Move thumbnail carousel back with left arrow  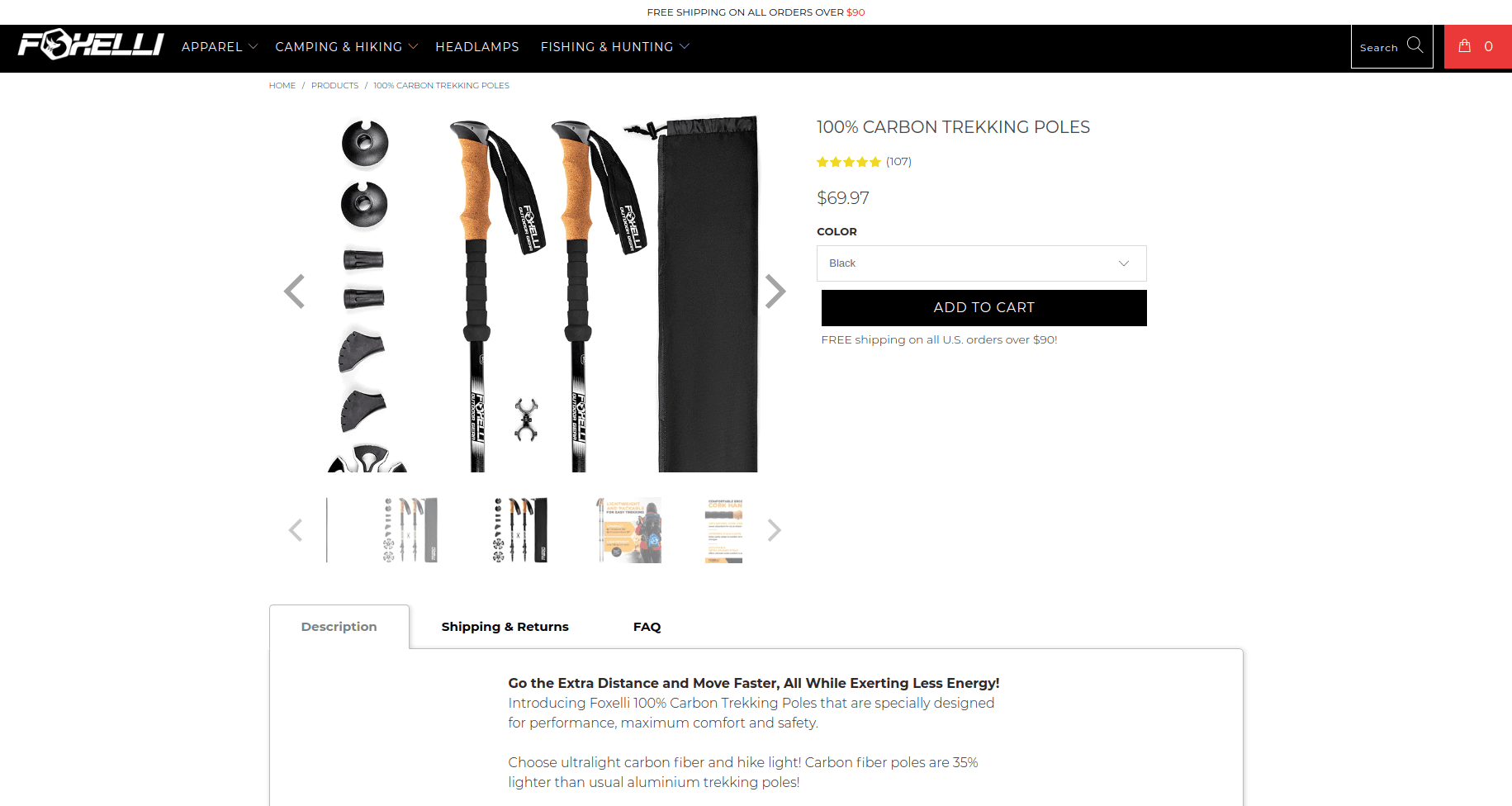pos(295,530)
